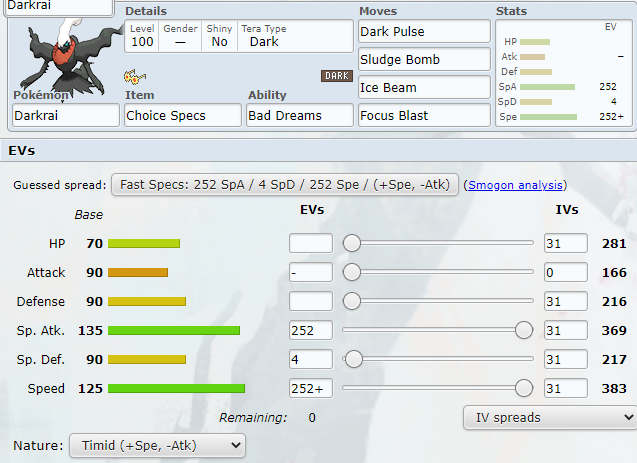Click the Speed EV slider handle

(524, 388)
